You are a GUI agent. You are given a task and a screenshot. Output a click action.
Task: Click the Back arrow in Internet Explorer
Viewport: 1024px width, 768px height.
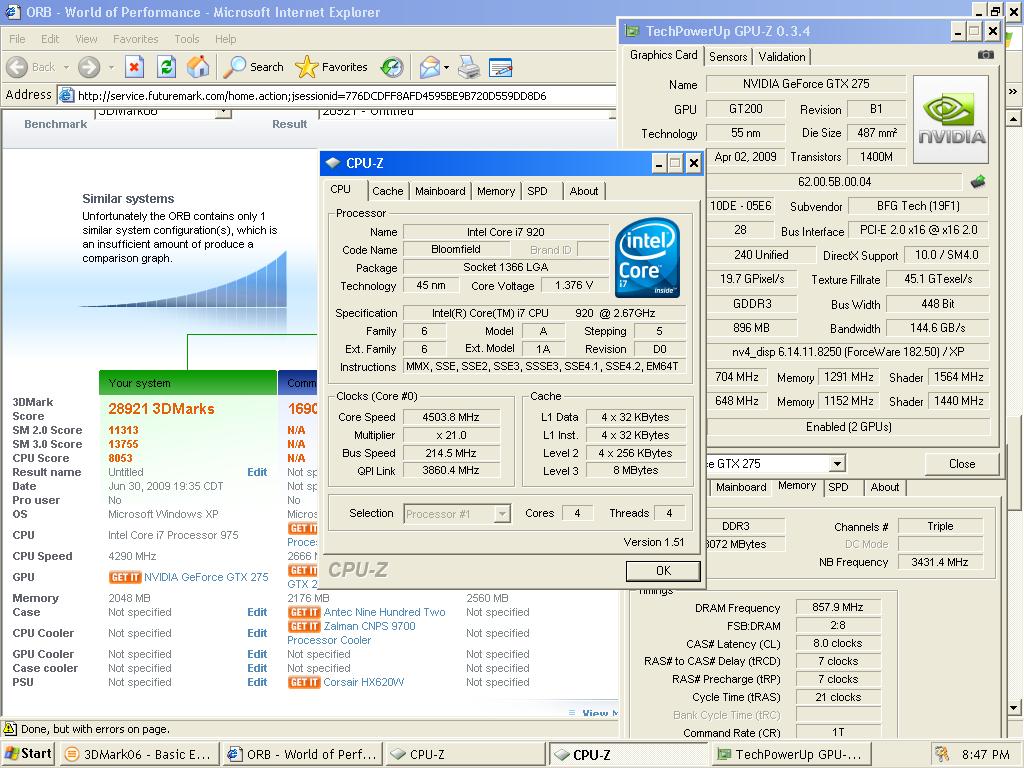coord(18,67)
